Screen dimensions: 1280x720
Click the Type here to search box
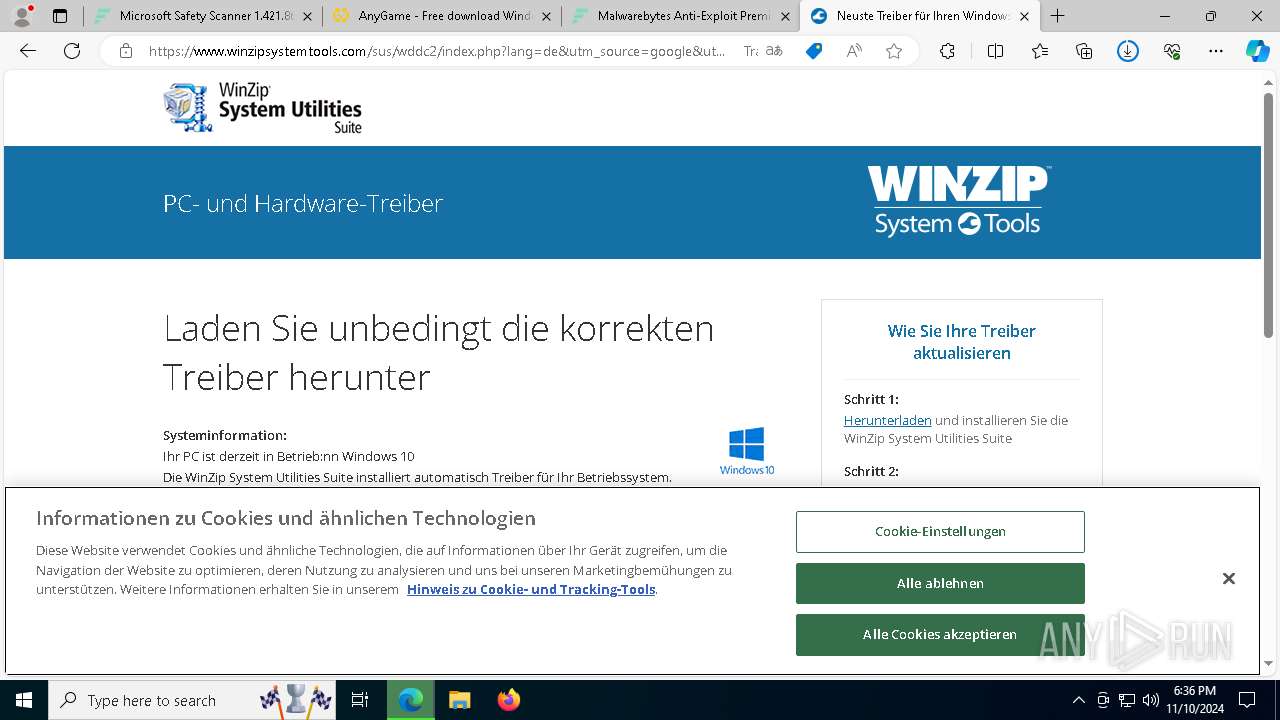click(x=194, y=700)
